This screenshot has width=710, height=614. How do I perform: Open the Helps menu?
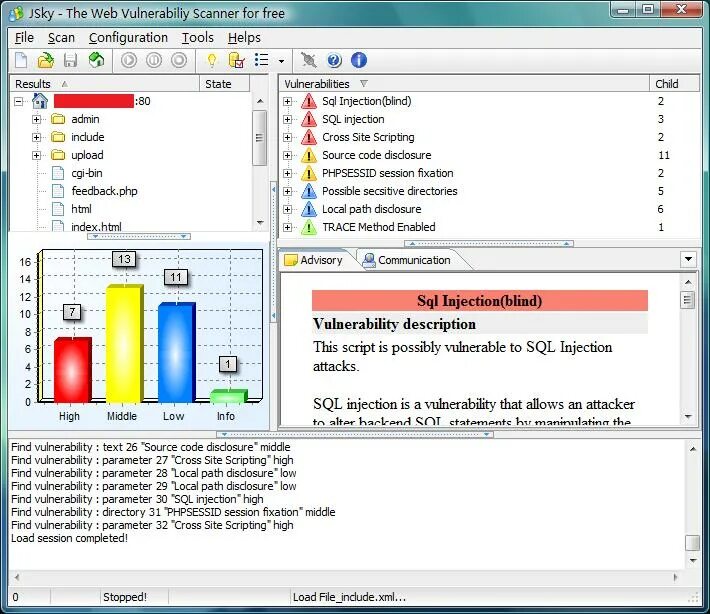[x=244, y=38]
